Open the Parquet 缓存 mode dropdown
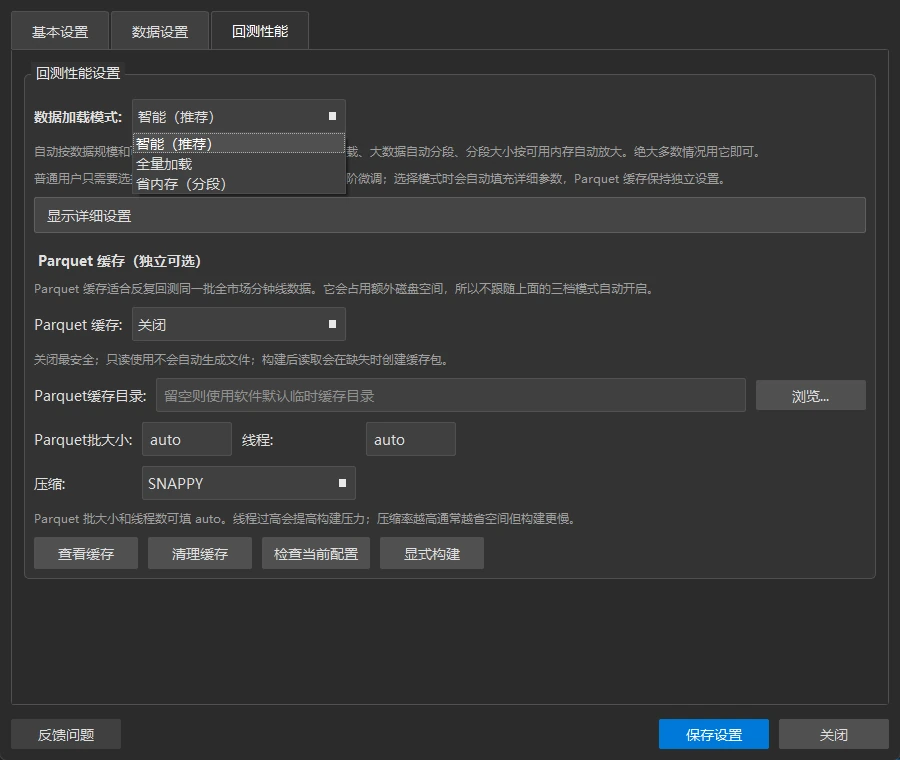Image resolution: width=900 pixels, height=760 pixels. [x=238, y=324]
